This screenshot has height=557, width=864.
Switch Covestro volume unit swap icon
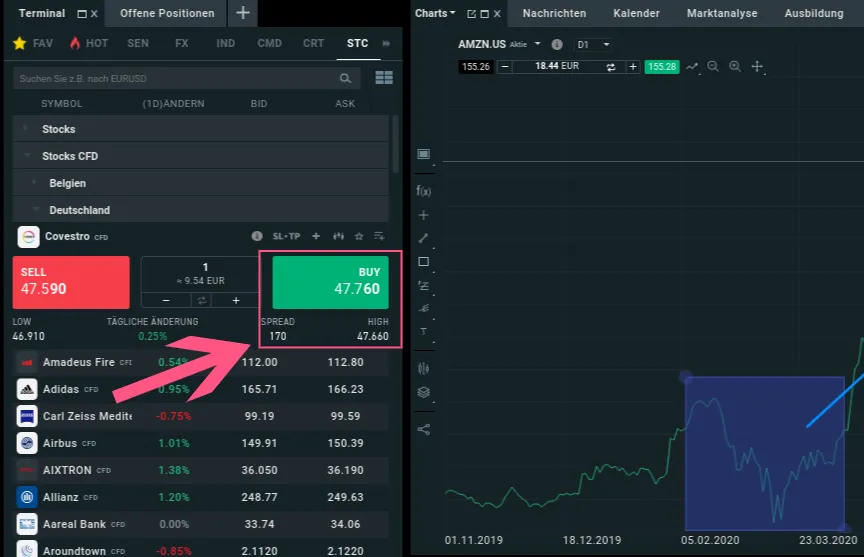[x=202, y=300]
